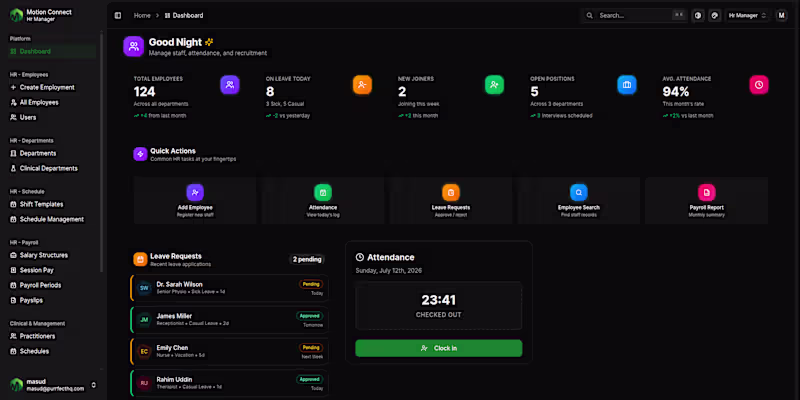Open Rahim Uddin leave request
The width and height of the screenshot is (800, 400).
230,383
